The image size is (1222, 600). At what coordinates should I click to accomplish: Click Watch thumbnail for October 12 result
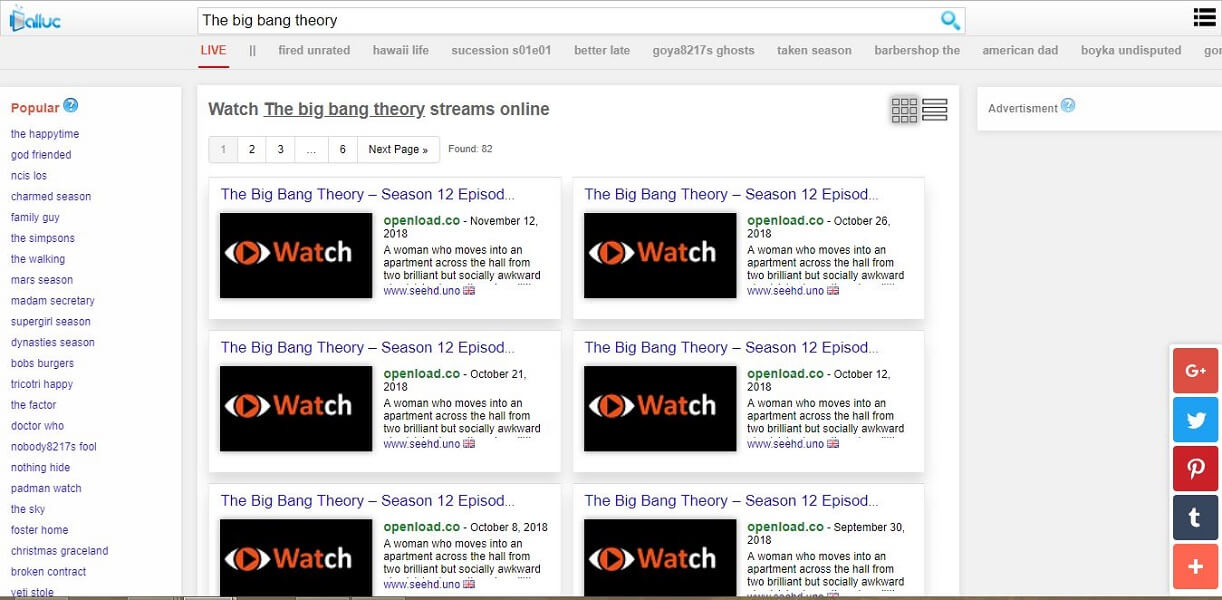(x=660, y=407)
